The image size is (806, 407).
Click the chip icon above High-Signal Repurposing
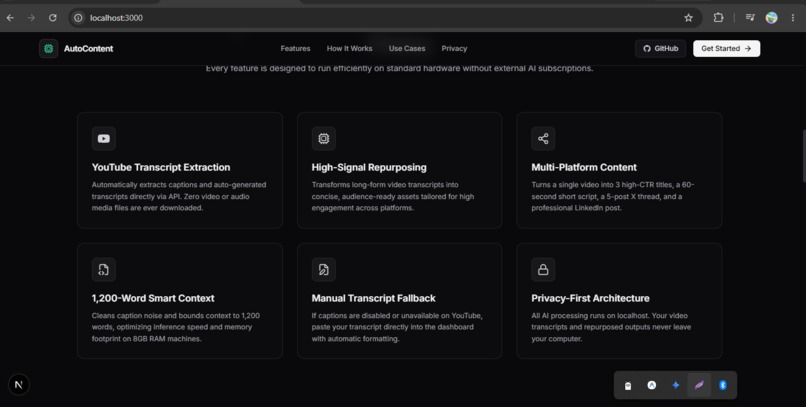coord(323,138)
